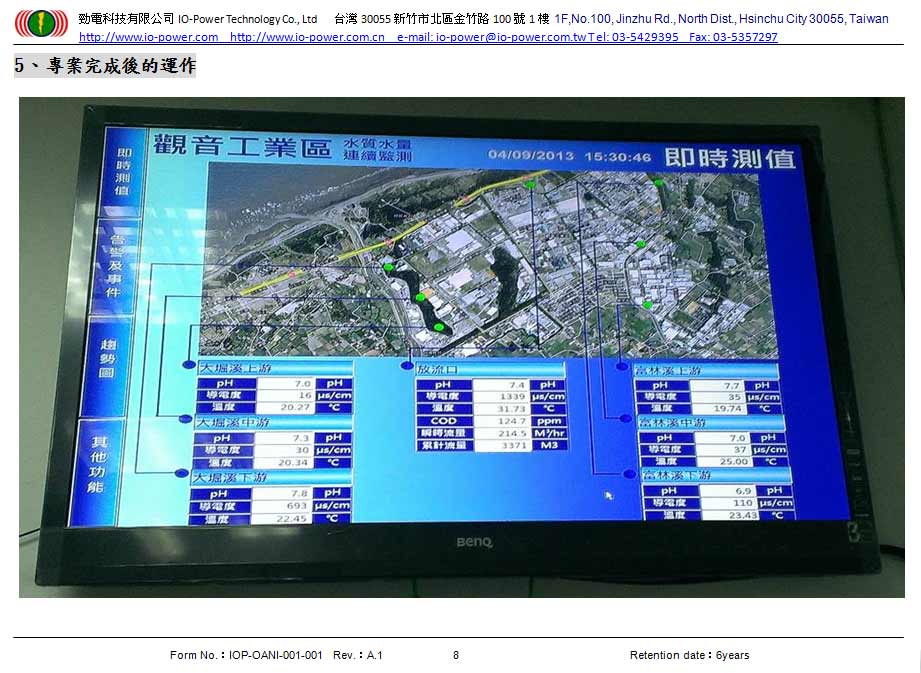921x673 pixels.
Task: Click the blue dot beside 大堀溪上游
Action: [187, 367]
